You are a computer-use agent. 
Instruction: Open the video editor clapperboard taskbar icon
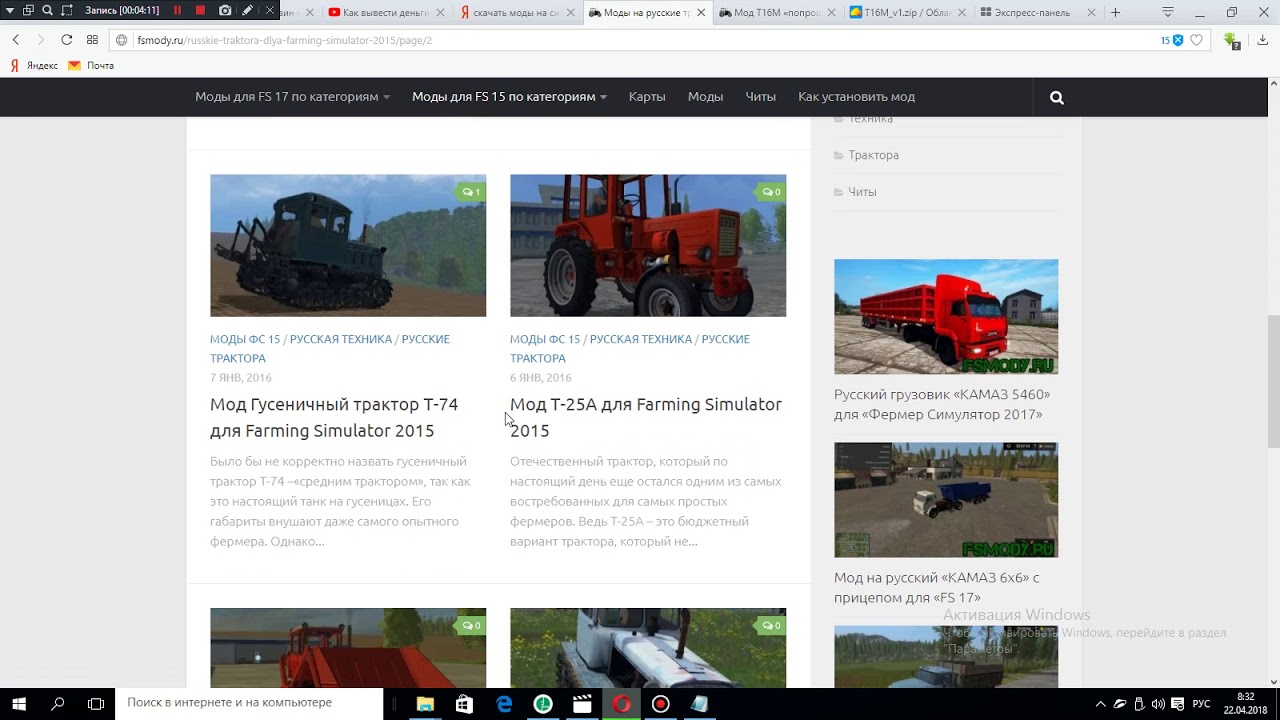coord(582,704)
